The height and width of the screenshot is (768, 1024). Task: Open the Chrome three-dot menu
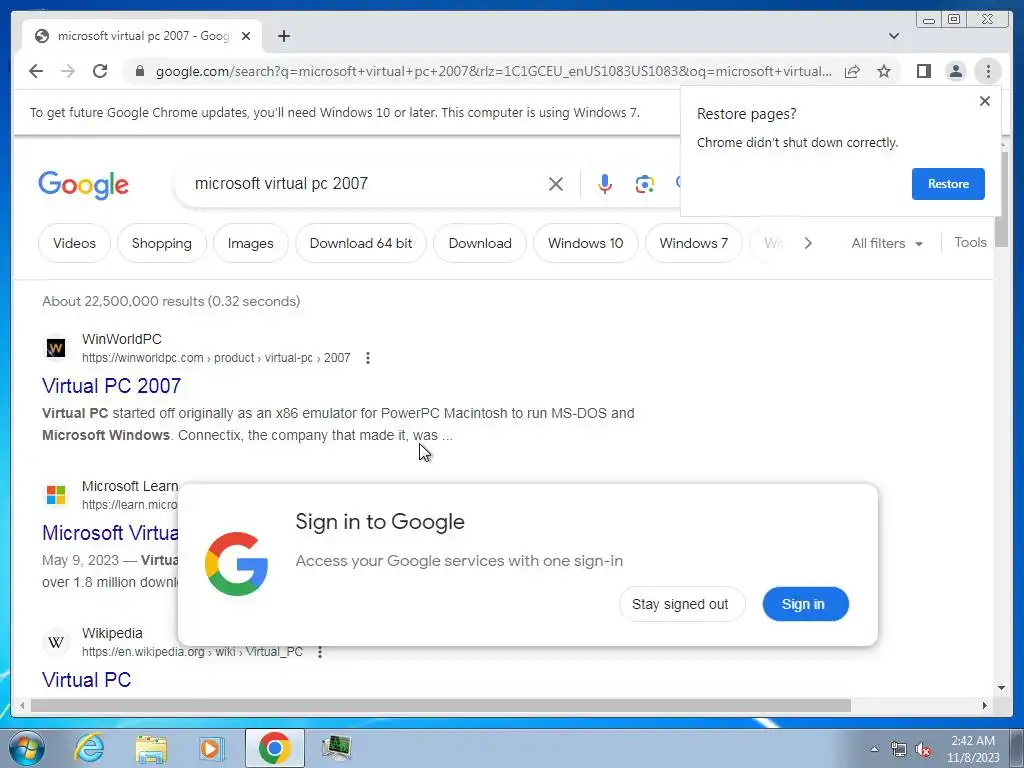(988, 71)
